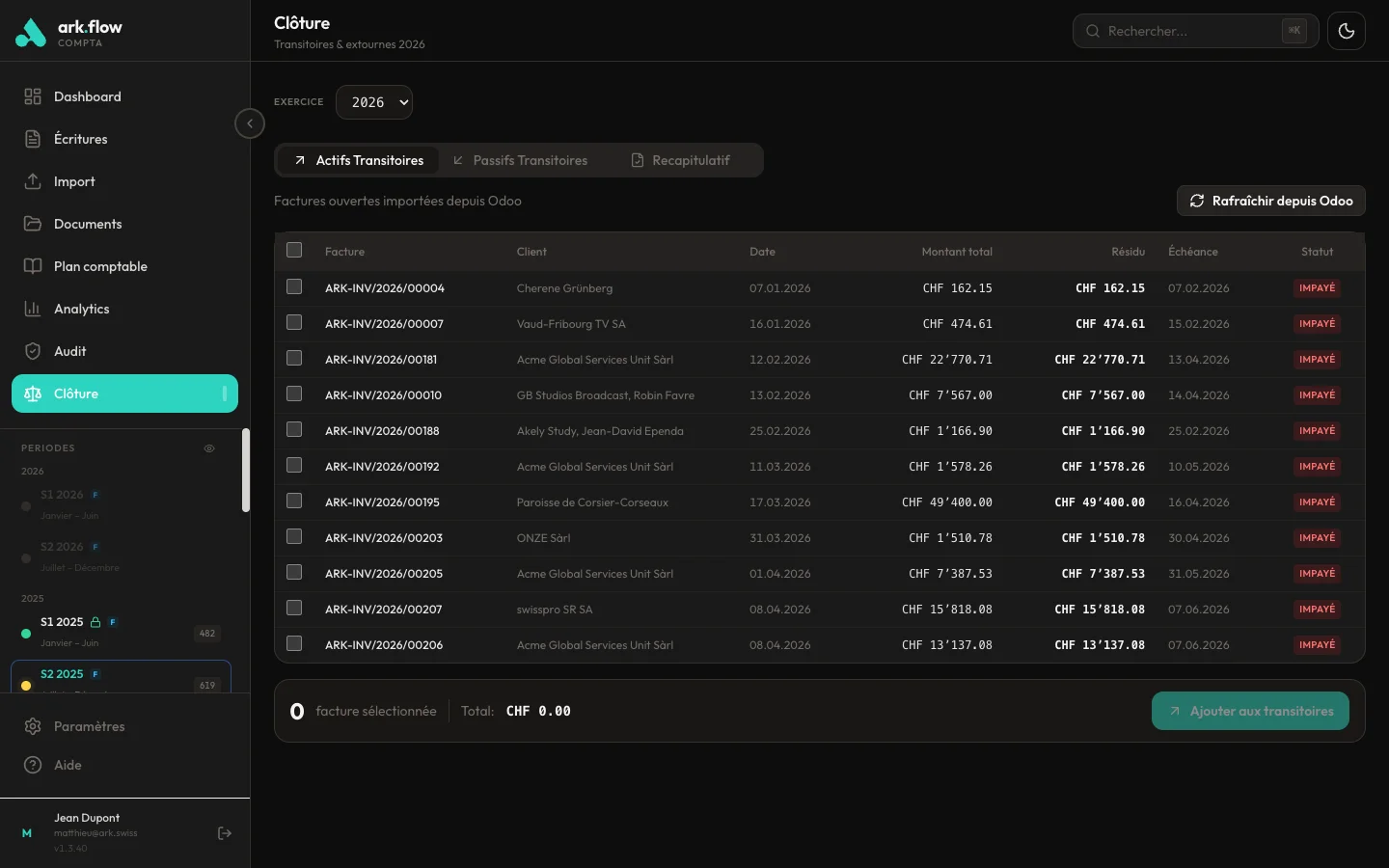Image resolution: width=1389 pixels, height=868 pixels.
Task: Toggle visibility of the Periodes list
Action: (209, 448)
